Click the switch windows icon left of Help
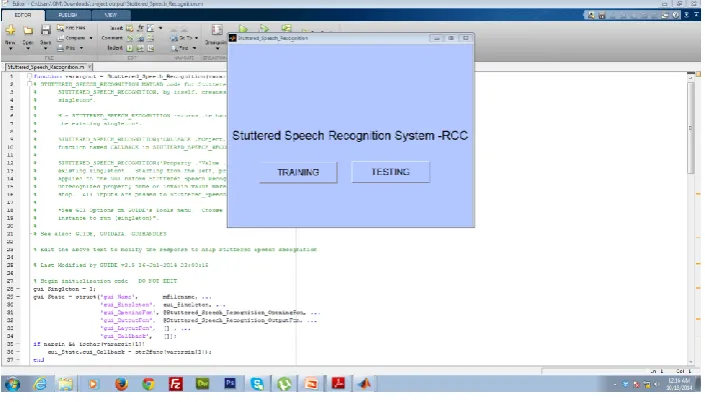705x402 pixels. pos(665,15)
